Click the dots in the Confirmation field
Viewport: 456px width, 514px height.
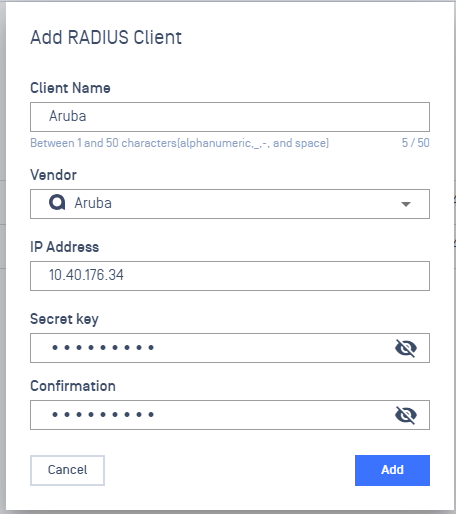[x=103, y=415]
